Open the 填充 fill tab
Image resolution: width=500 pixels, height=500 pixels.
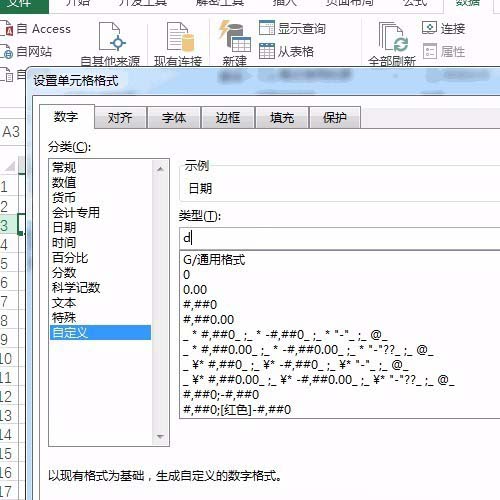click(x=282, y=118)
